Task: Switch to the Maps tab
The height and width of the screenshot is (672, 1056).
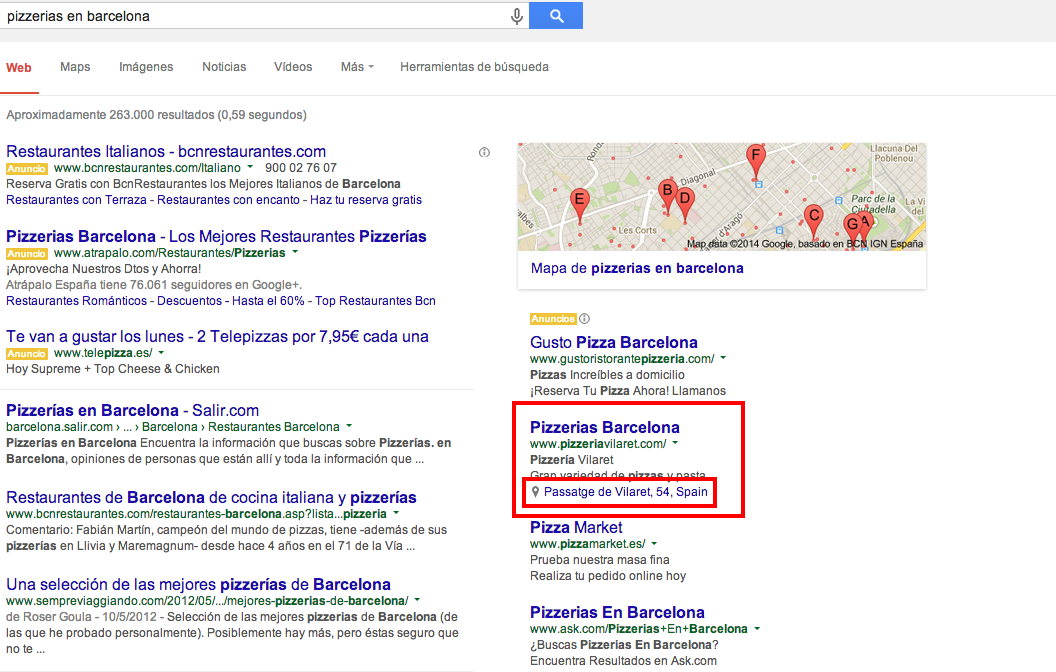Action: [x=75, y=67]
